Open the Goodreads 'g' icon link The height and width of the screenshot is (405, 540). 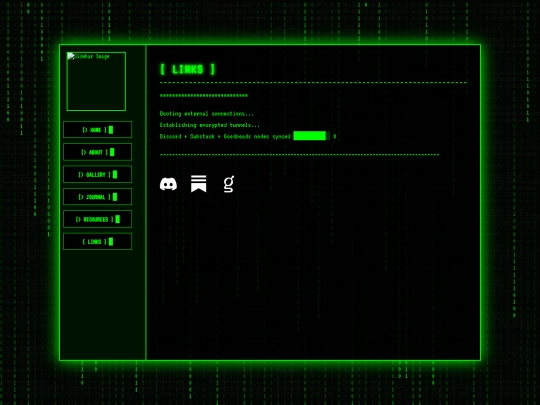pos(229,184)
